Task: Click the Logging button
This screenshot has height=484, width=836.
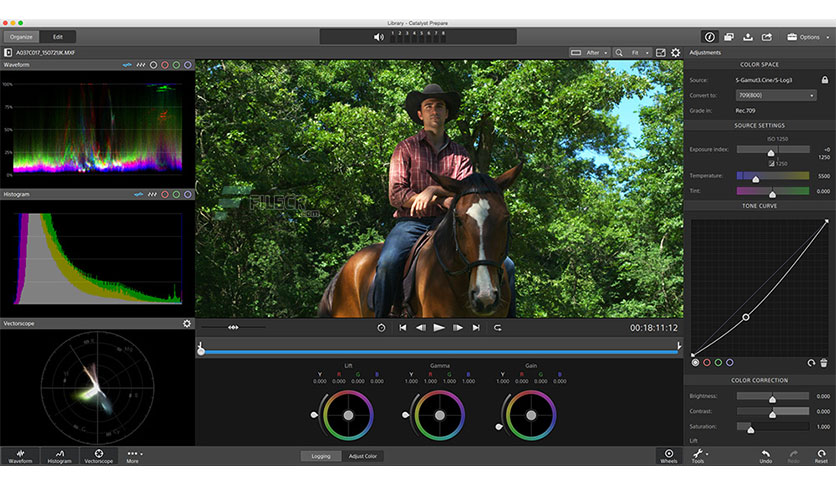Action: pos(321,456)
